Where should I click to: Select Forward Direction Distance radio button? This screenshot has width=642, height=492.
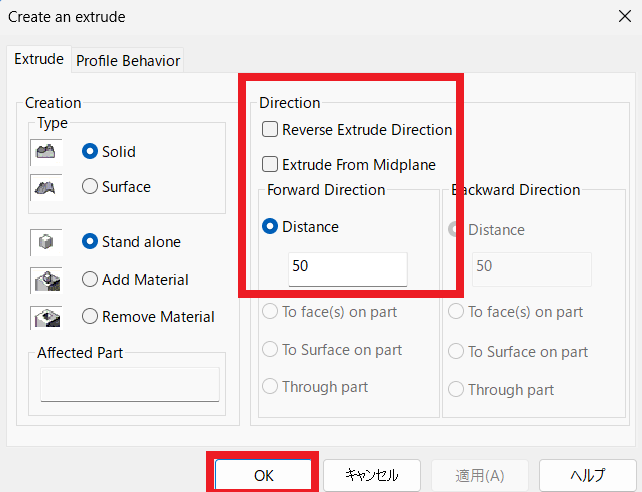[x=270, y=226]
